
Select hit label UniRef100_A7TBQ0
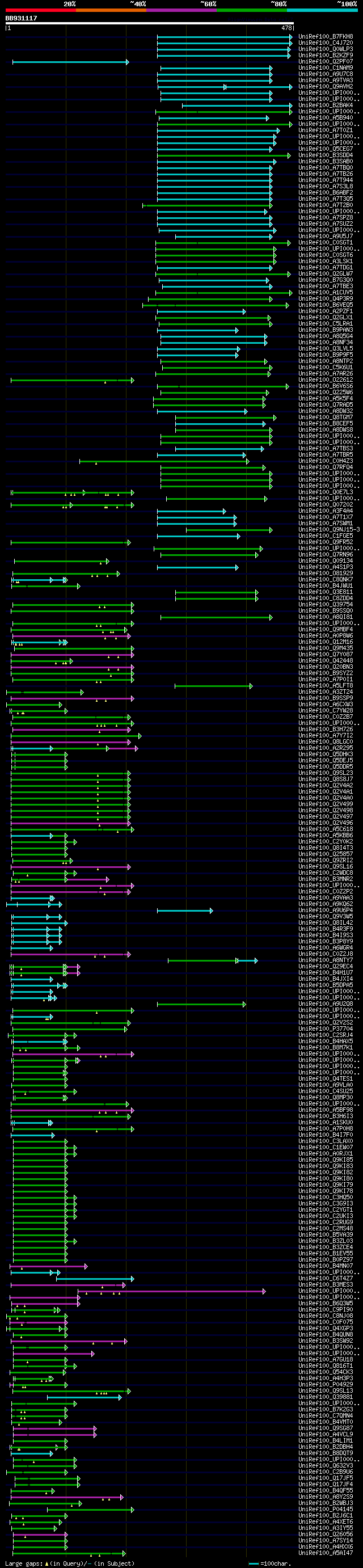tap(325, 167)
